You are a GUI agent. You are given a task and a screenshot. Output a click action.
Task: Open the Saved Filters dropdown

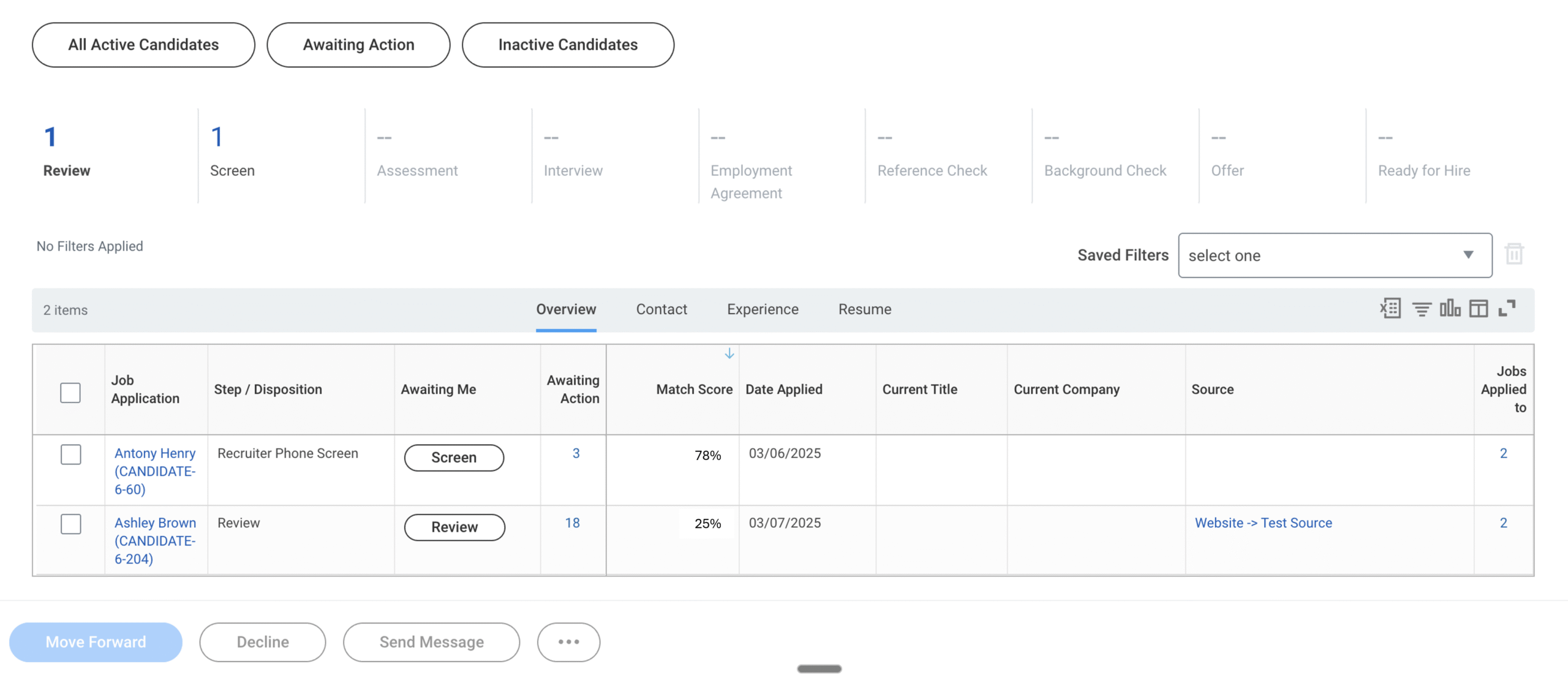click(x=1335, y=255)
